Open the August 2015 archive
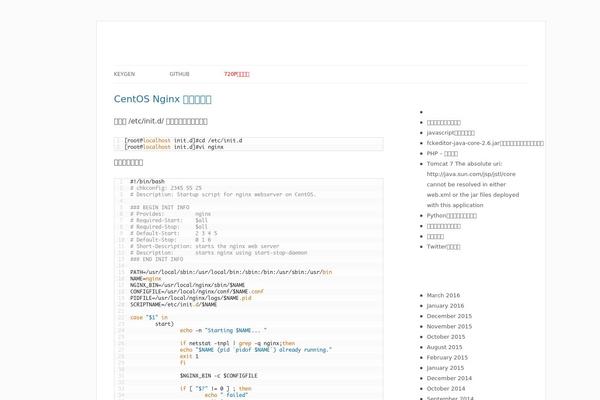The width and height of the screenshot is (600, 400). [x=444, y=347]
